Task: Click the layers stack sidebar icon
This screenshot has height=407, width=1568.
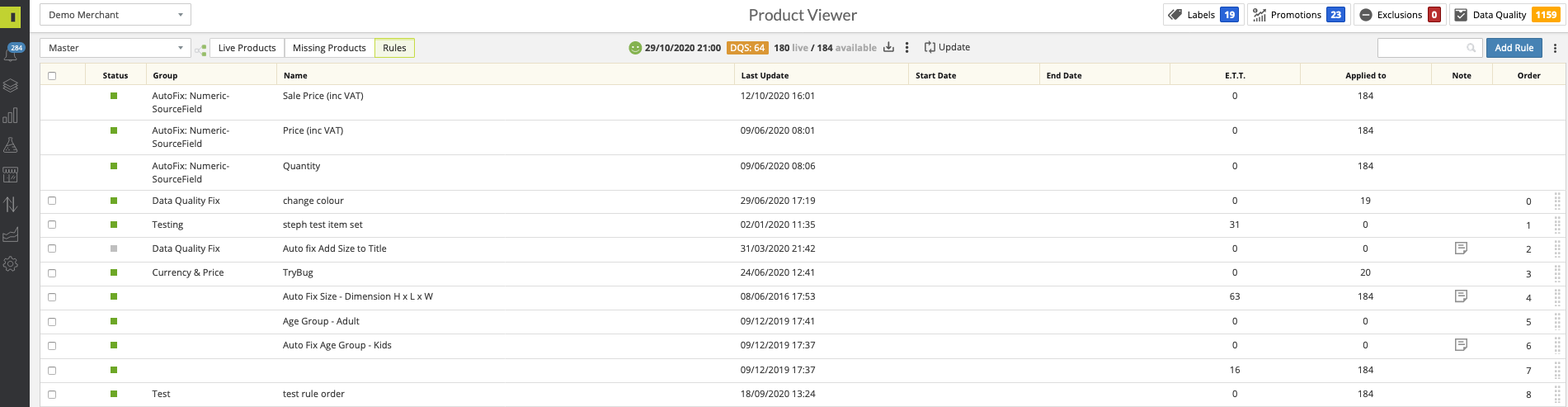Action: click(x=11, y=85)
